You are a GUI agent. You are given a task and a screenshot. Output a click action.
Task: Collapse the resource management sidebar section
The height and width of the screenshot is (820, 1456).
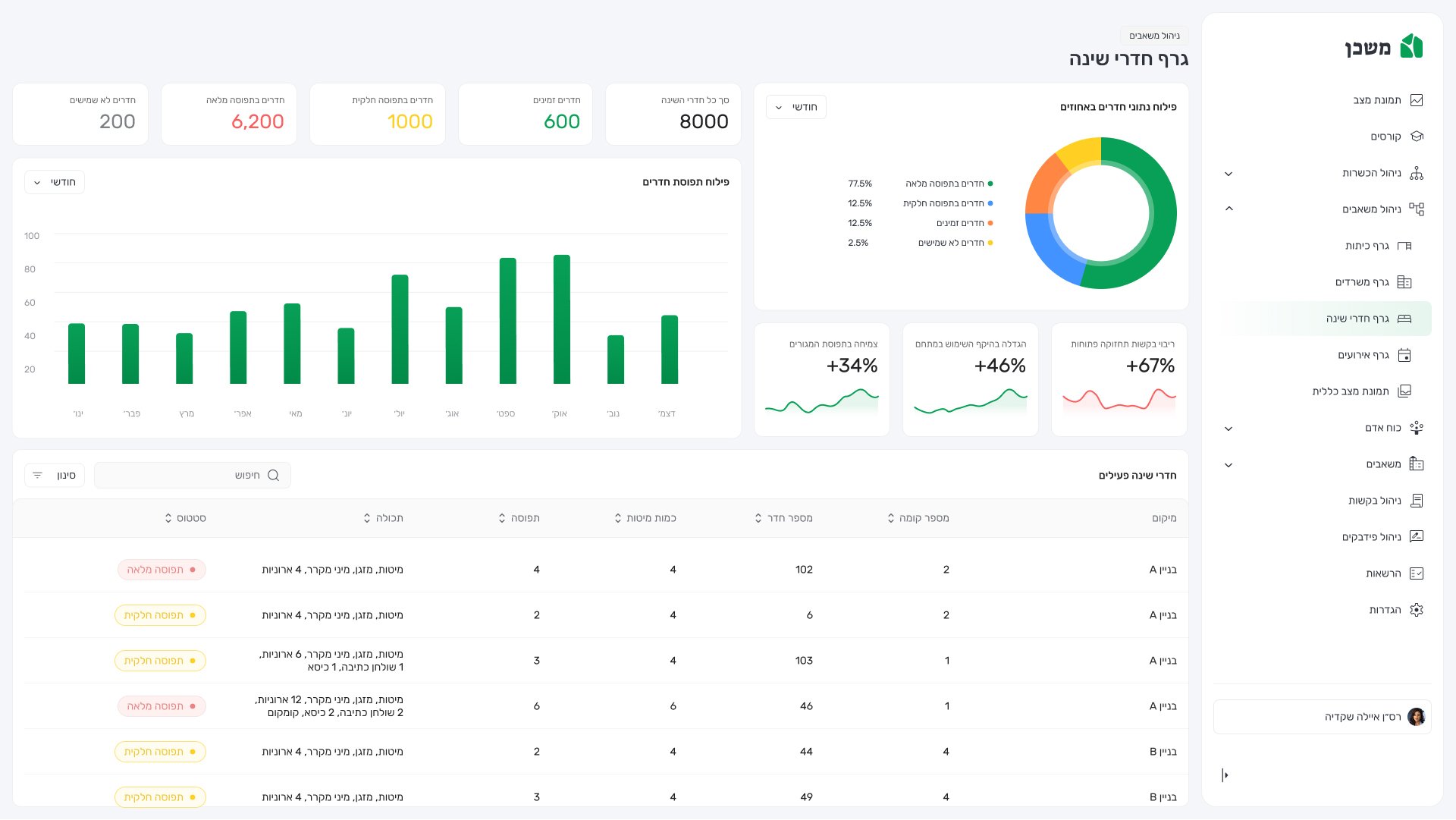[1229, 209]
